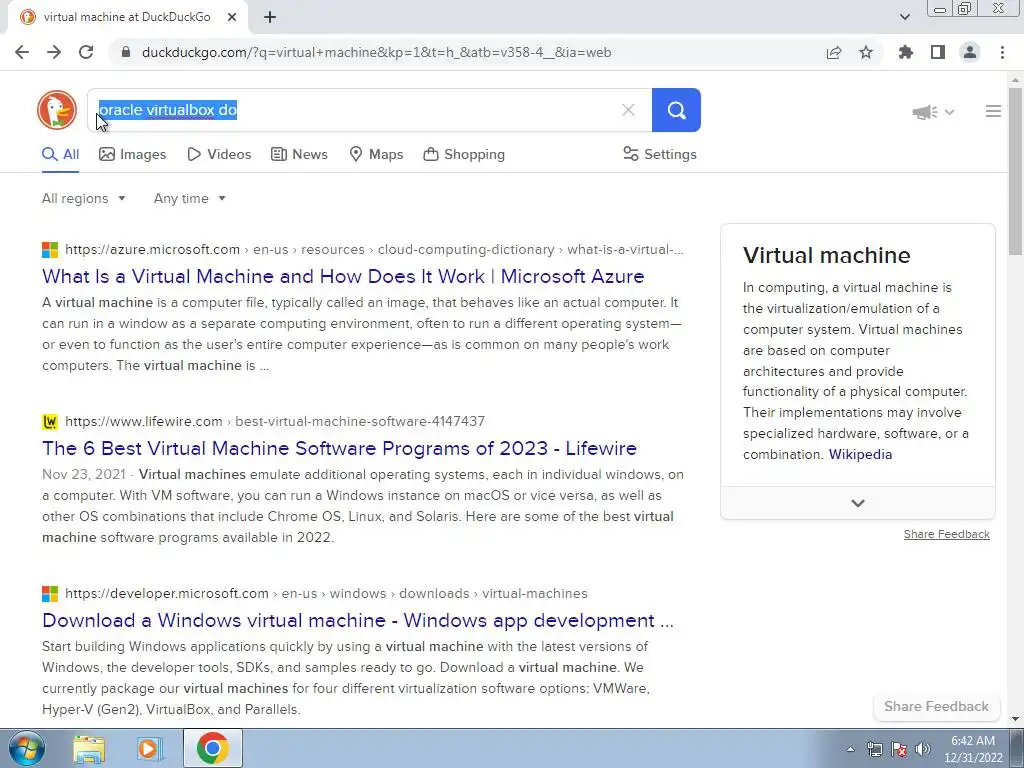Open the tab search dropdown arrow
The width and height of the screenshot is (1024, 768).
(x=904, y=17)
